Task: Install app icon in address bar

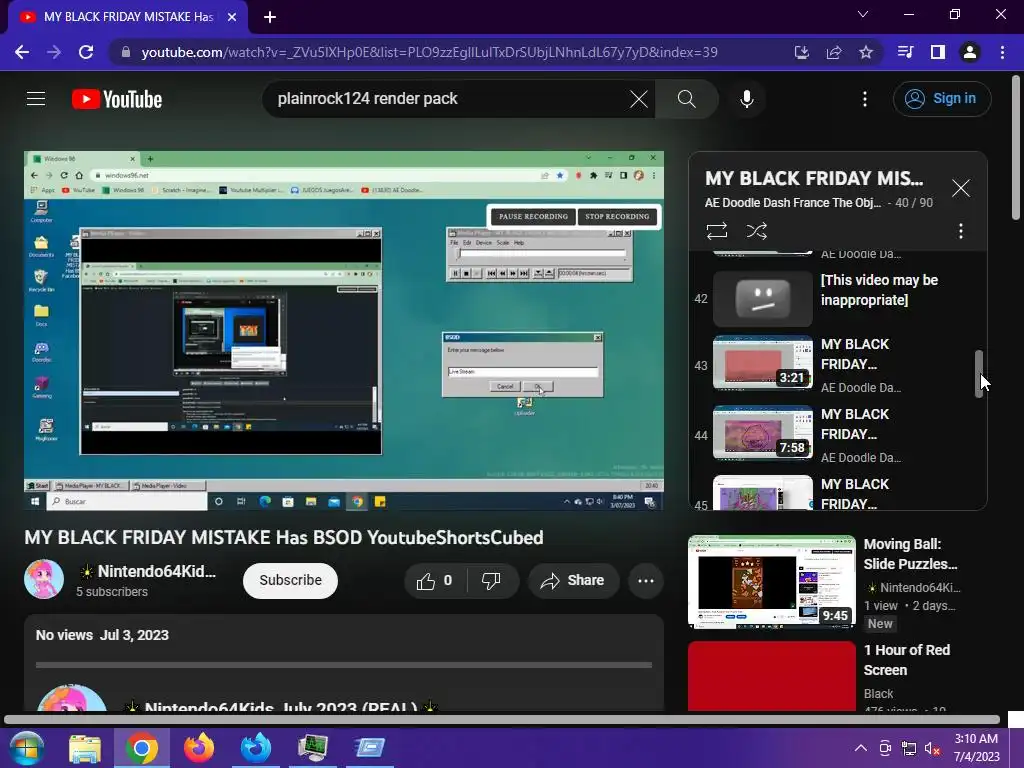Action: coord(801,52)
